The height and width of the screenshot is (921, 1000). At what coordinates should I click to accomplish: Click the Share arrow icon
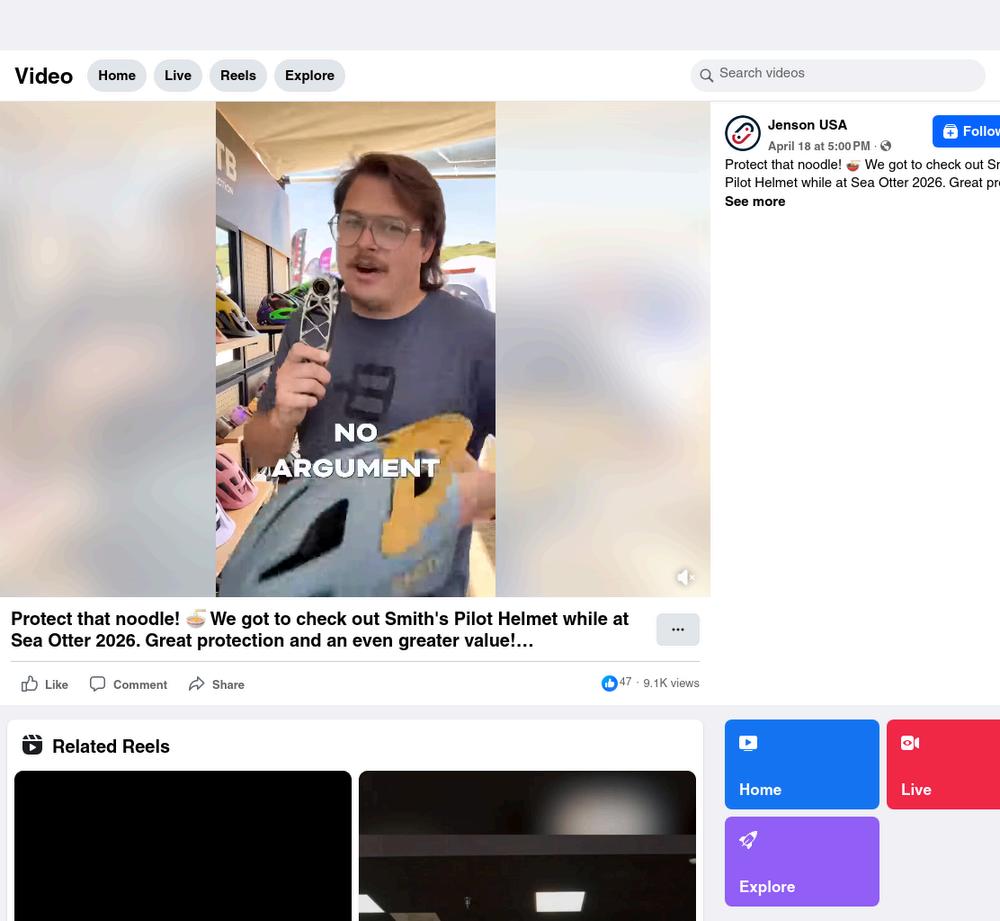[x=196, y=684]
